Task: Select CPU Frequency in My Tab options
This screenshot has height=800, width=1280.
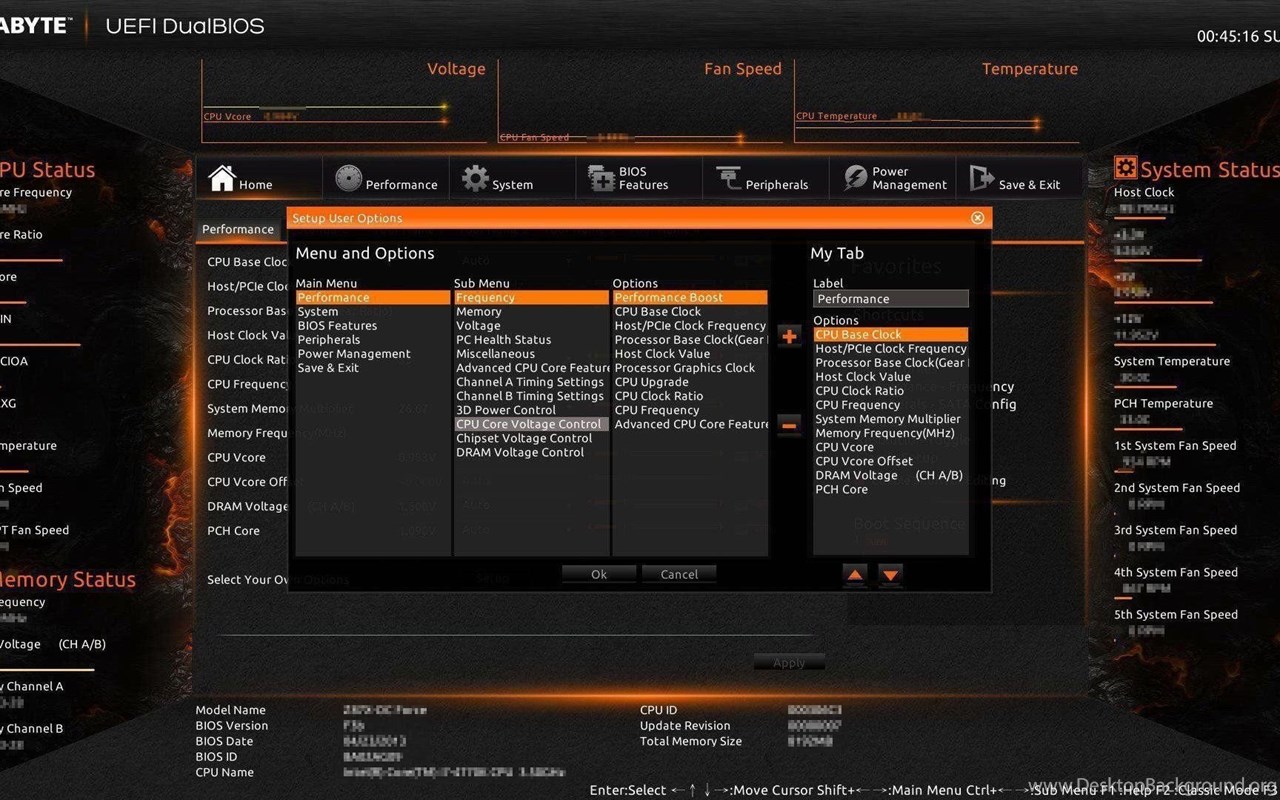Action: pyautogui.click(x=890, y=405)
